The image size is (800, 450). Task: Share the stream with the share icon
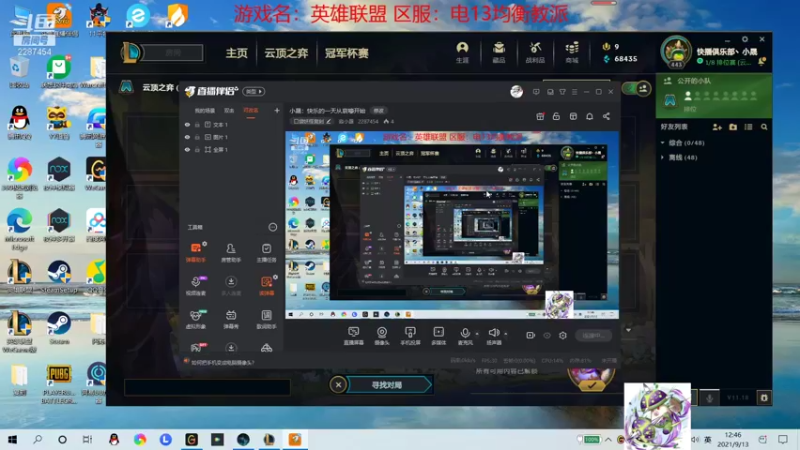(606, 116)
